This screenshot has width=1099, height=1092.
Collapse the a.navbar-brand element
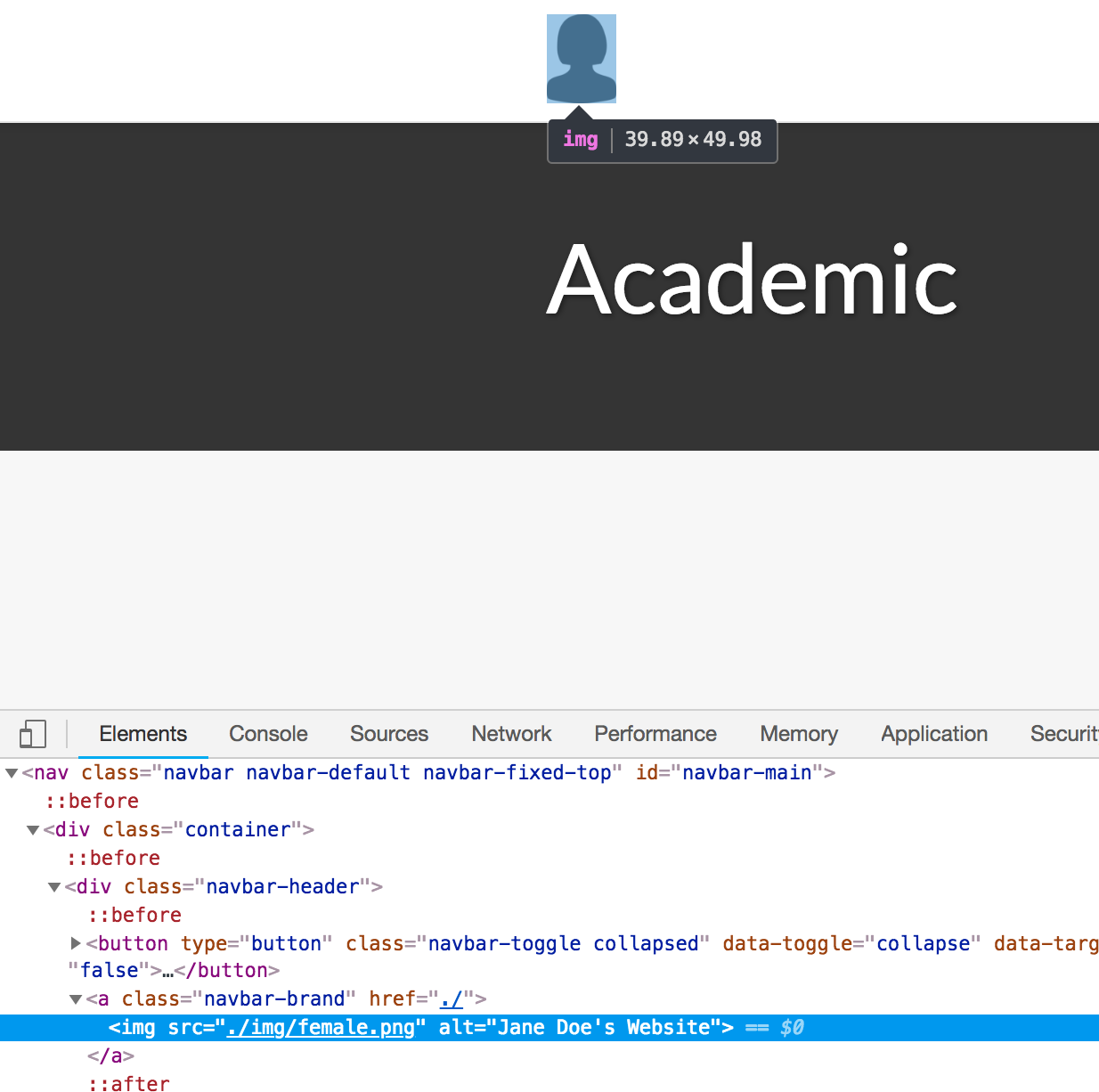click(75, 998)
